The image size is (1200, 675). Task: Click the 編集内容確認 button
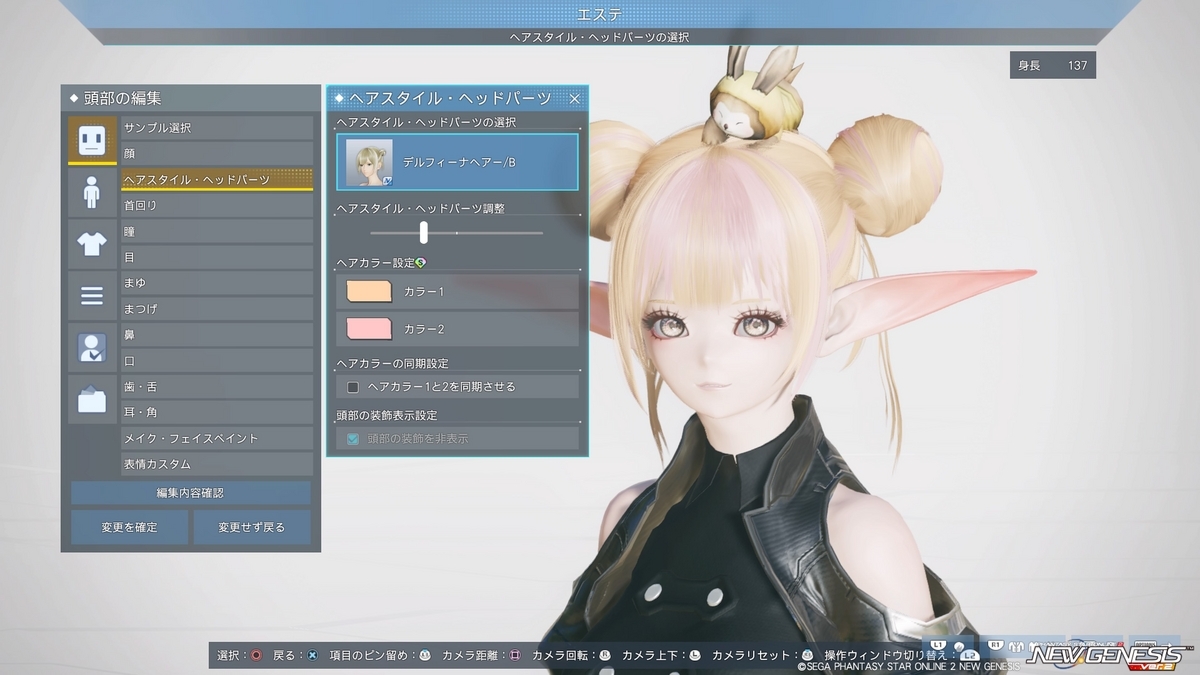pyautogui.click(x=190, y=493)
